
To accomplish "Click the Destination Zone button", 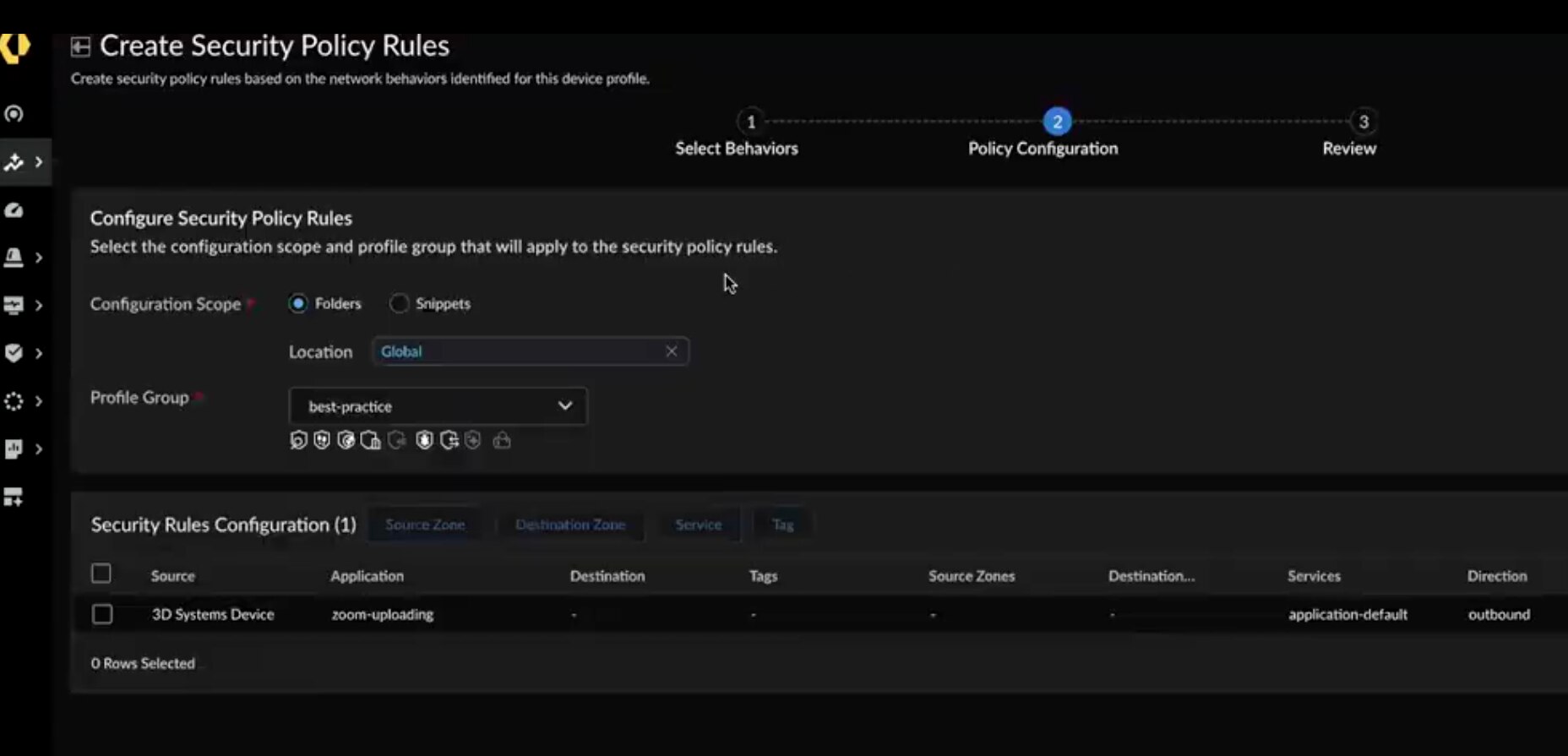I will pos(570,525).
